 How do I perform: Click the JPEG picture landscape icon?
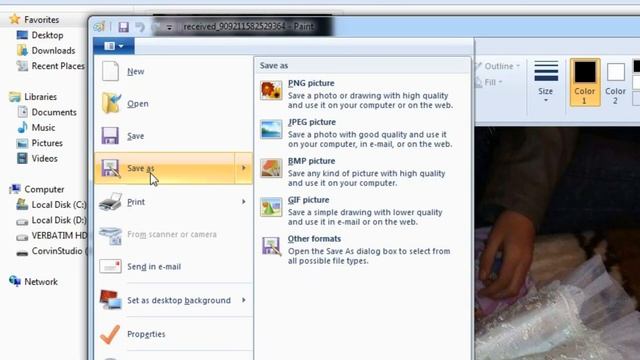271,129
